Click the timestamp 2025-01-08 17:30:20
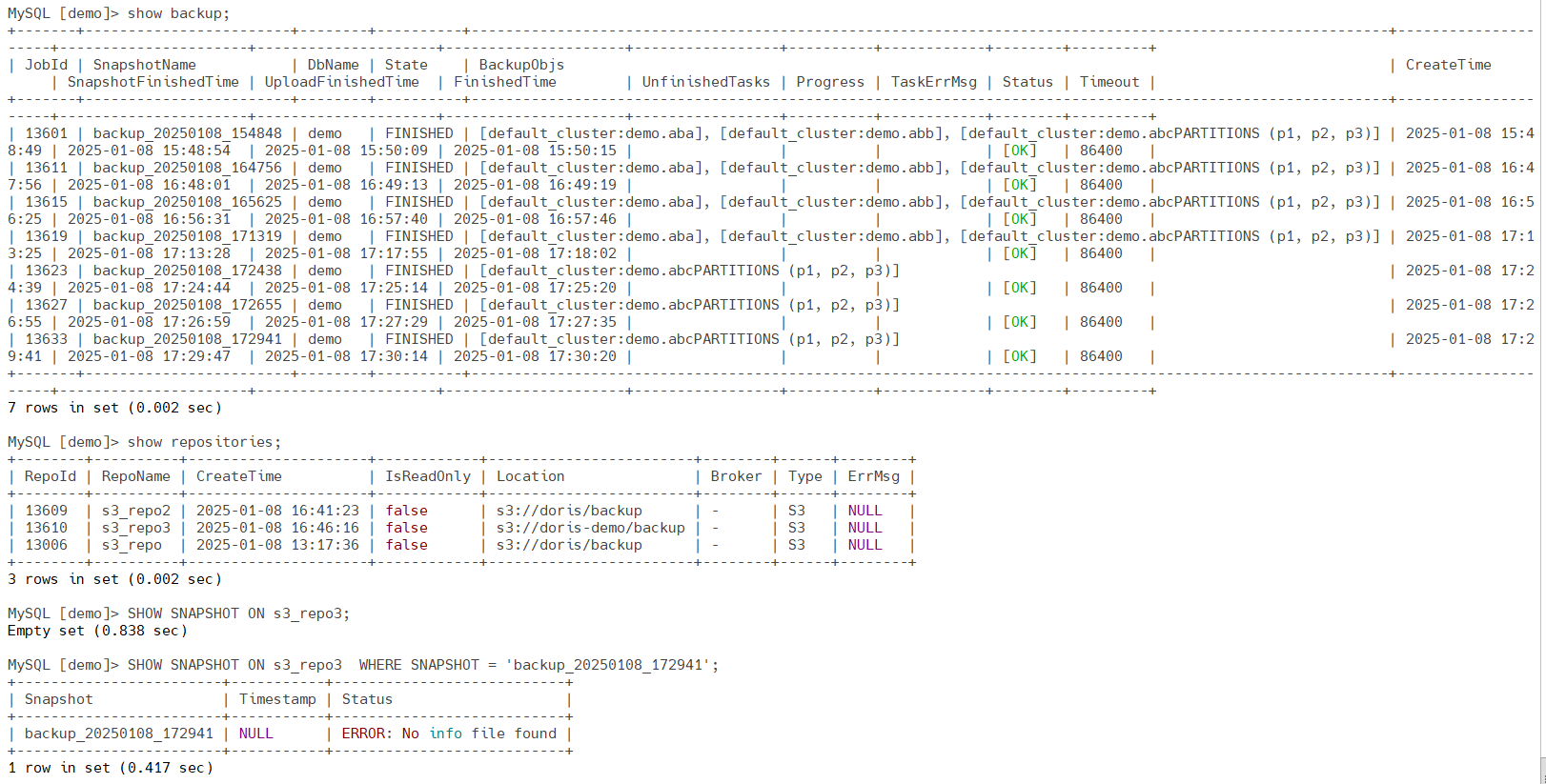1546x784 pixels. (535, 356)
